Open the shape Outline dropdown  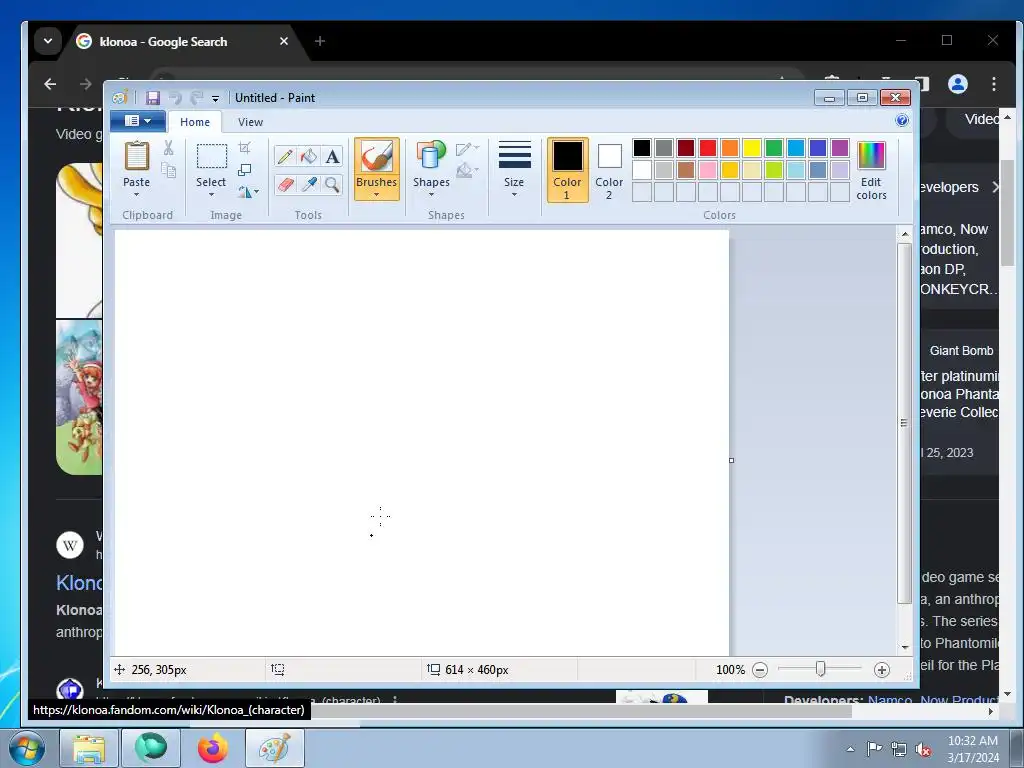[x=467, y=149]
